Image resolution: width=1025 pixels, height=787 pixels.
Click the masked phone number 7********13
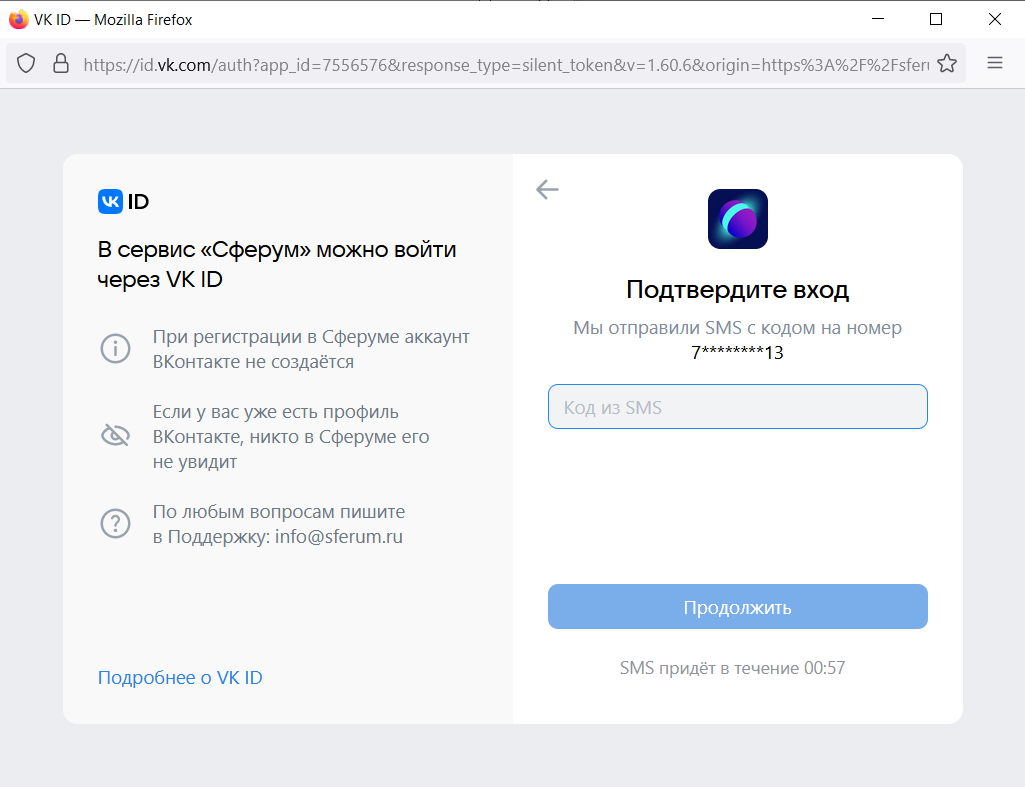coord(737,352)
